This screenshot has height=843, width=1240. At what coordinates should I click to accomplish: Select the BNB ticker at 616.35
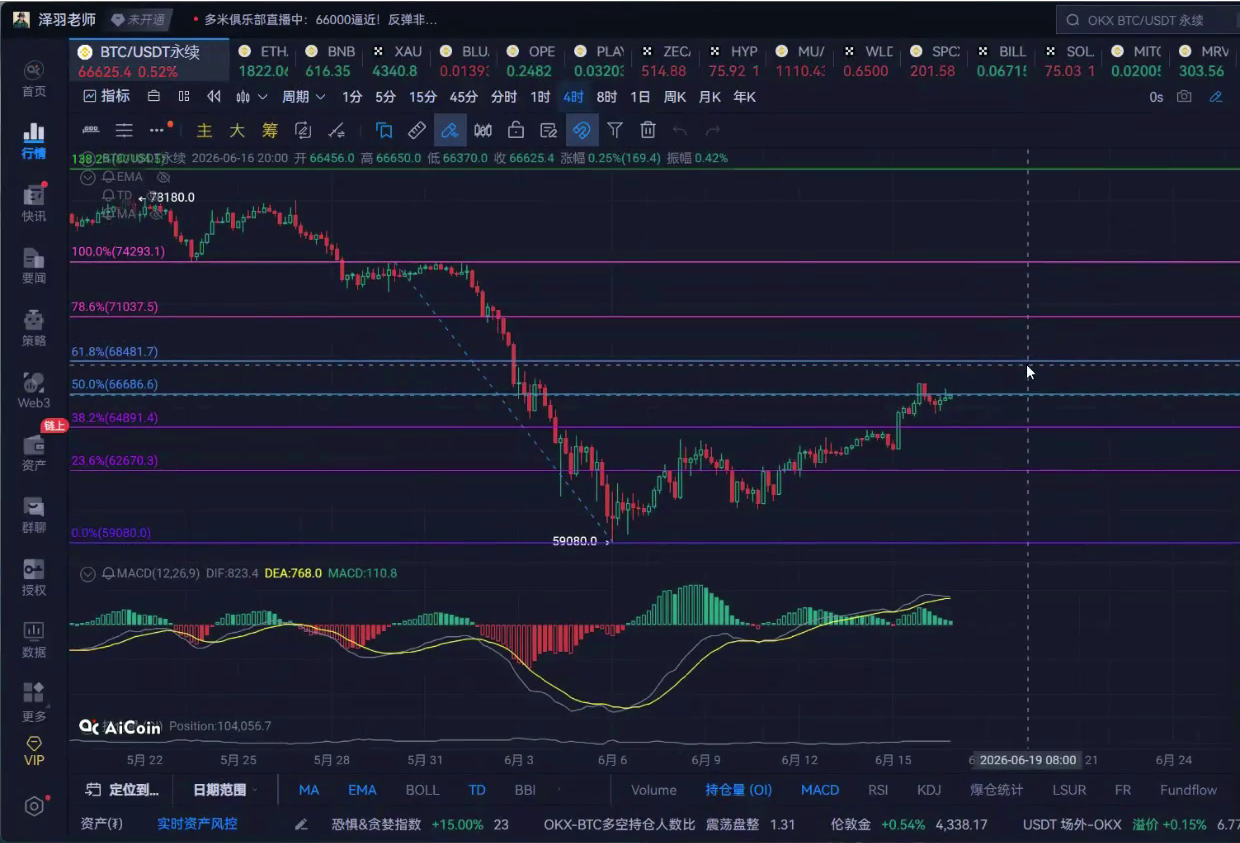click(330, 61)
